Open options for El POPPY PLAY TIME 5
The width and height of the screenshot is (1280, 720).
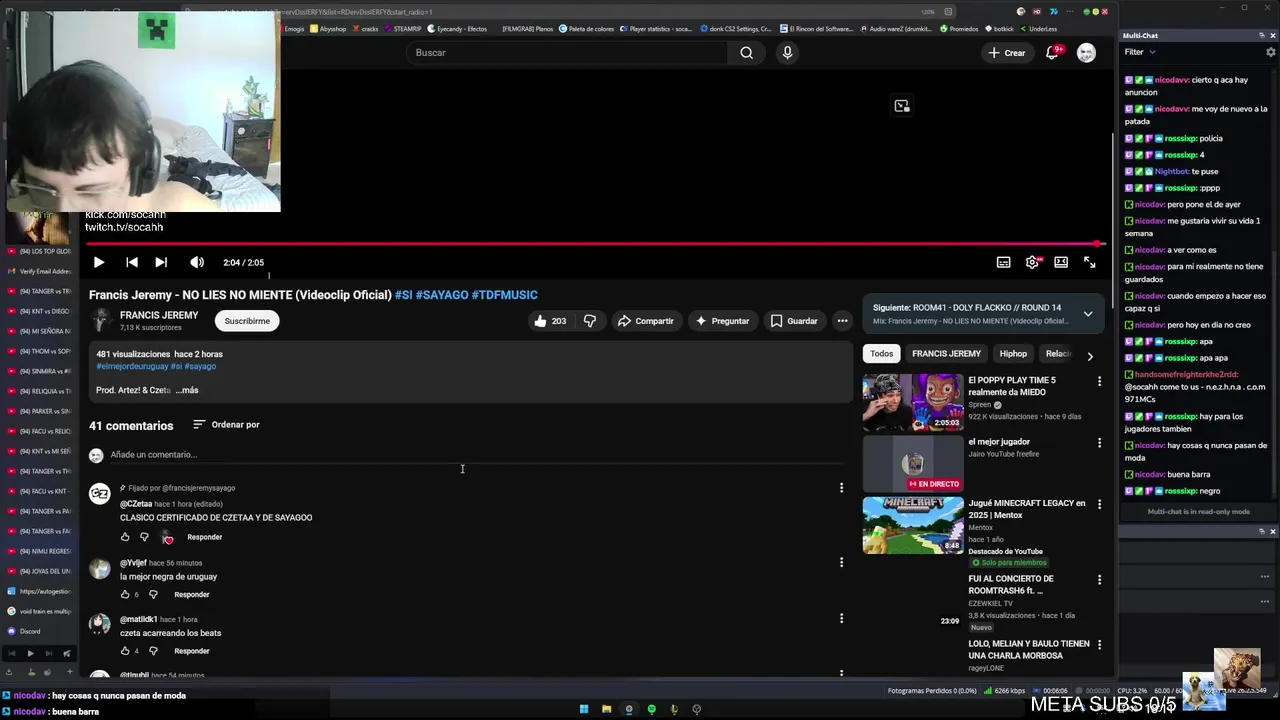click(x=1099, y=381)
